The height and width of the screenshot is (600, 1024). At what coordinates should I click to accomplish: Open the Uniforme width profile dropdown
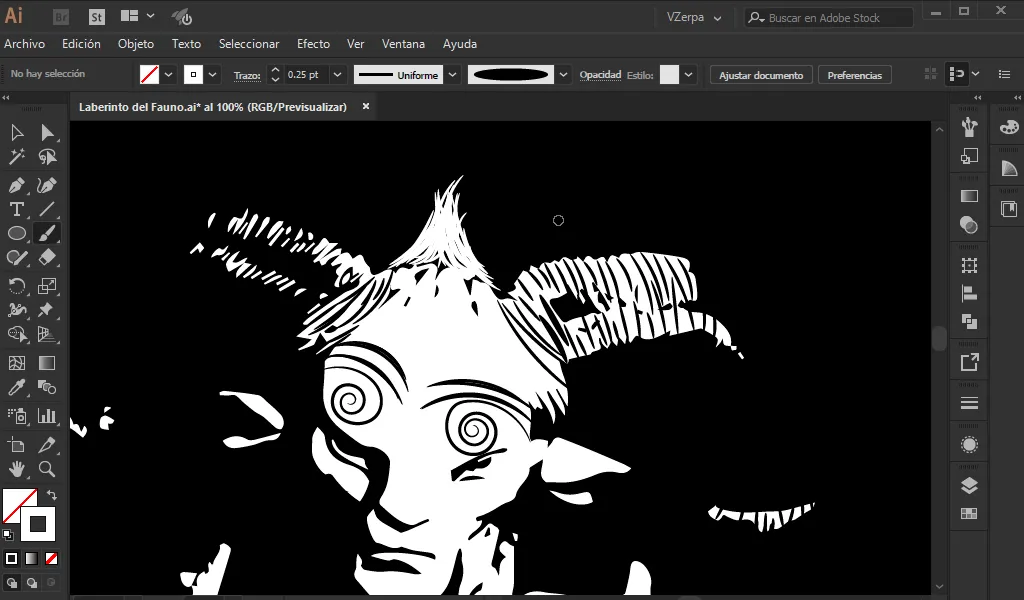(453, 74)
